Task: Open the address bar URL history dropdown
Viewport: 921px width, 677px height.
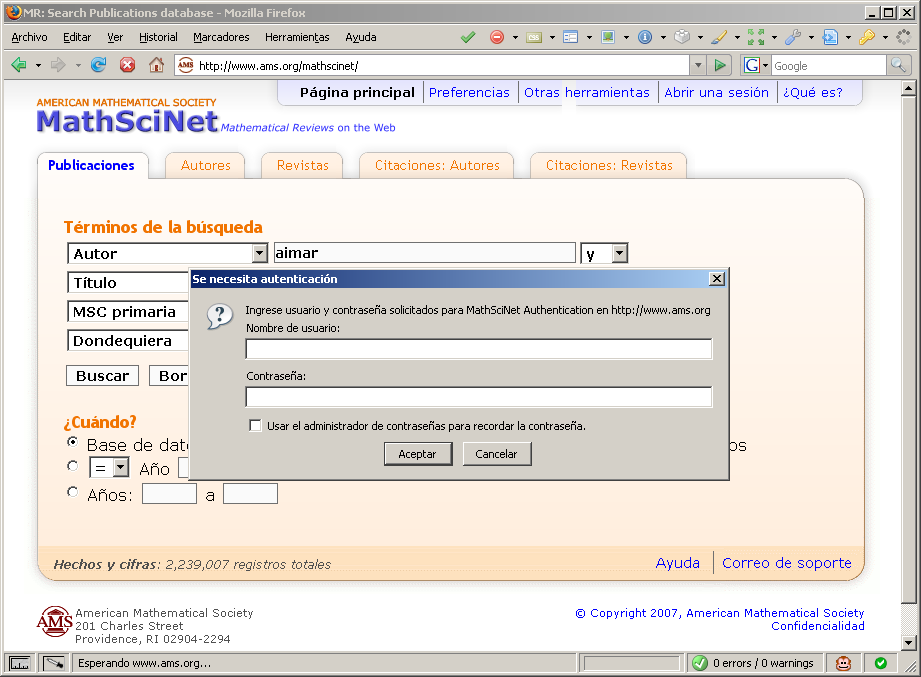Action: tap(698, 65)
